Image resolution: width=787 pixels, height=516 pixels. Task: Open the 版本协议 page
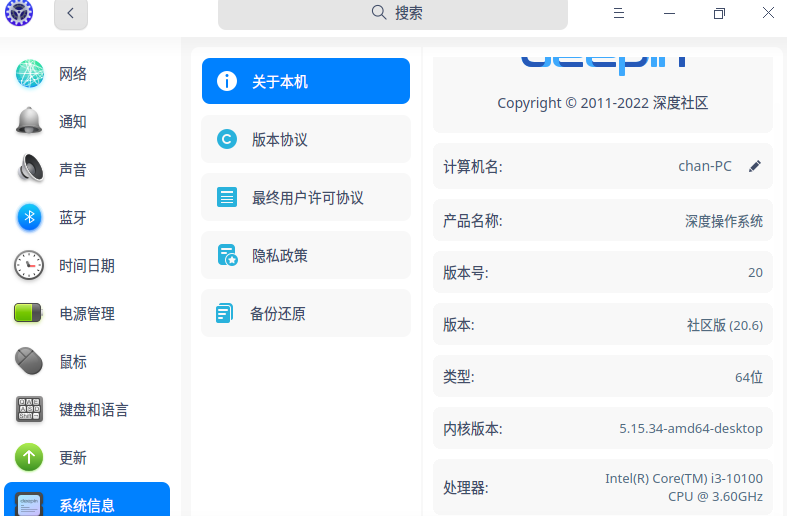pyautogui.click(x=306, y=139)
